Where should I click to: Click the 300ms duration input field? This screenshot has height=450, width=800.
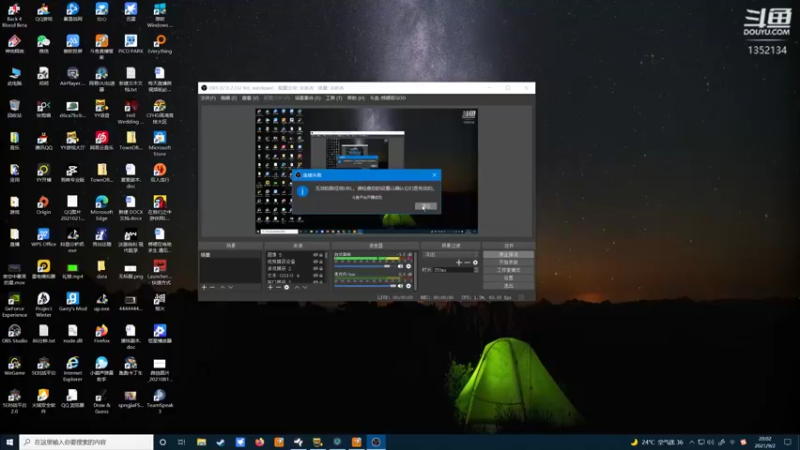pos(453,270)
